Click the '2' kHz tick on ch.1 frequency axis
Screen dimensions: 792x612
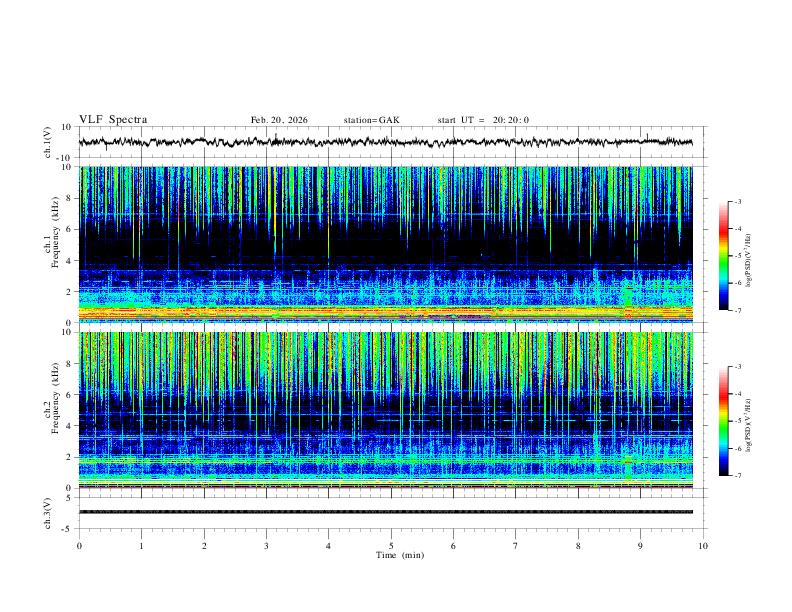point(69,291)
